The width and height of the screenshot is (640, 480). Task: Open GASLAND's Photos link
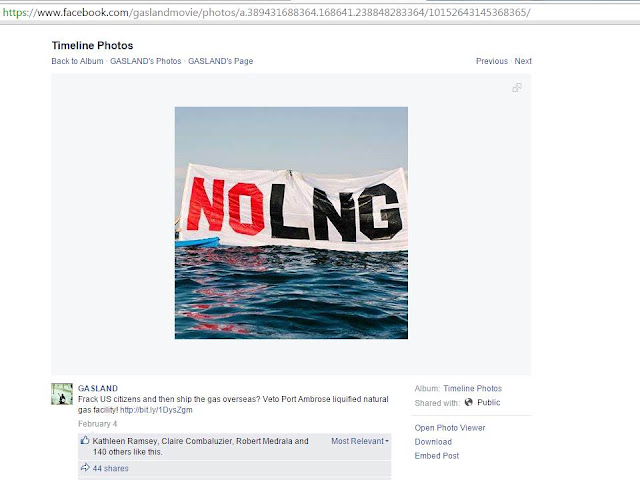pyautogui.click(x=146, y=61)
